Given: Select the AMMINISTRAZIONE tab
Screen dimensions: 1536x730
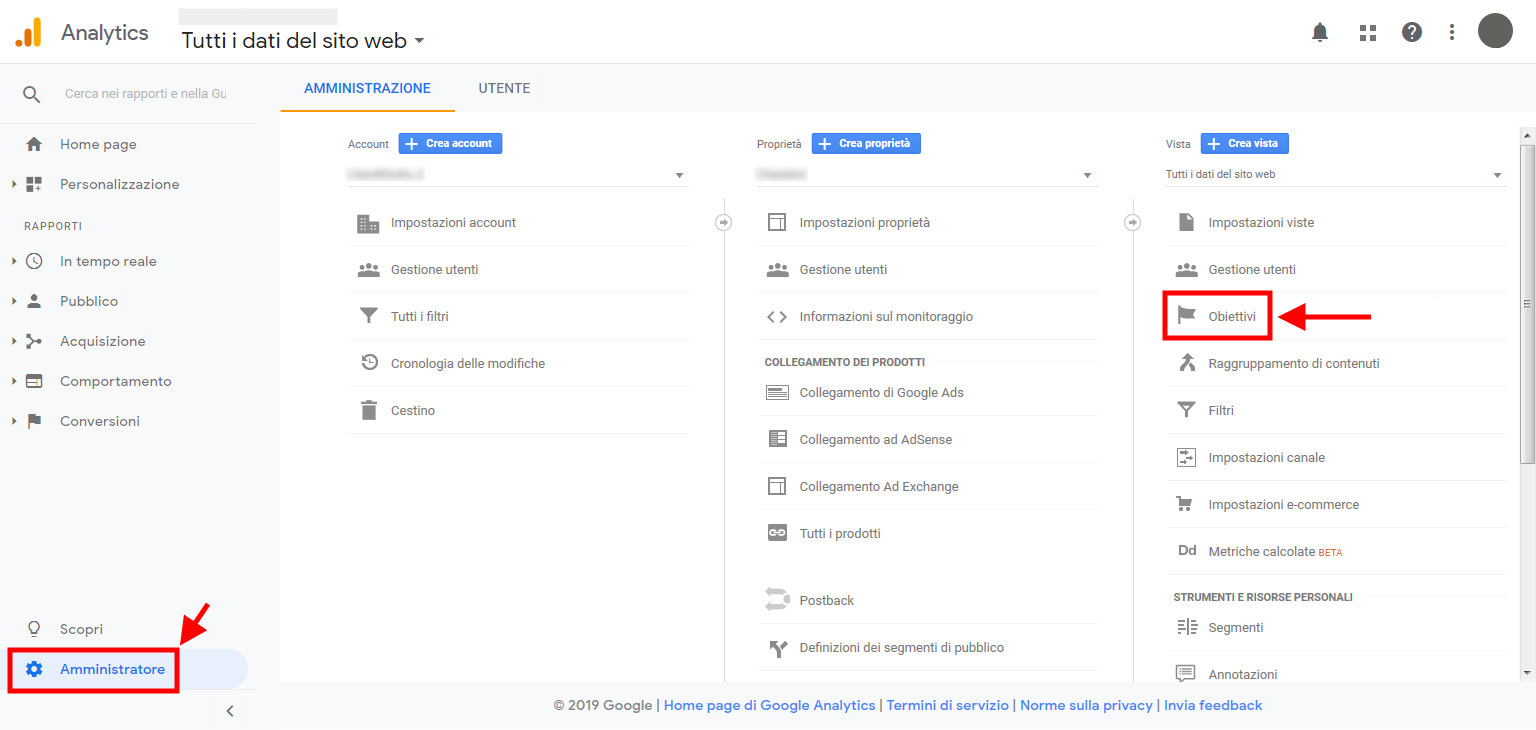Looking at the screenshot, I should pyautogui.click(x=367, y=88).
